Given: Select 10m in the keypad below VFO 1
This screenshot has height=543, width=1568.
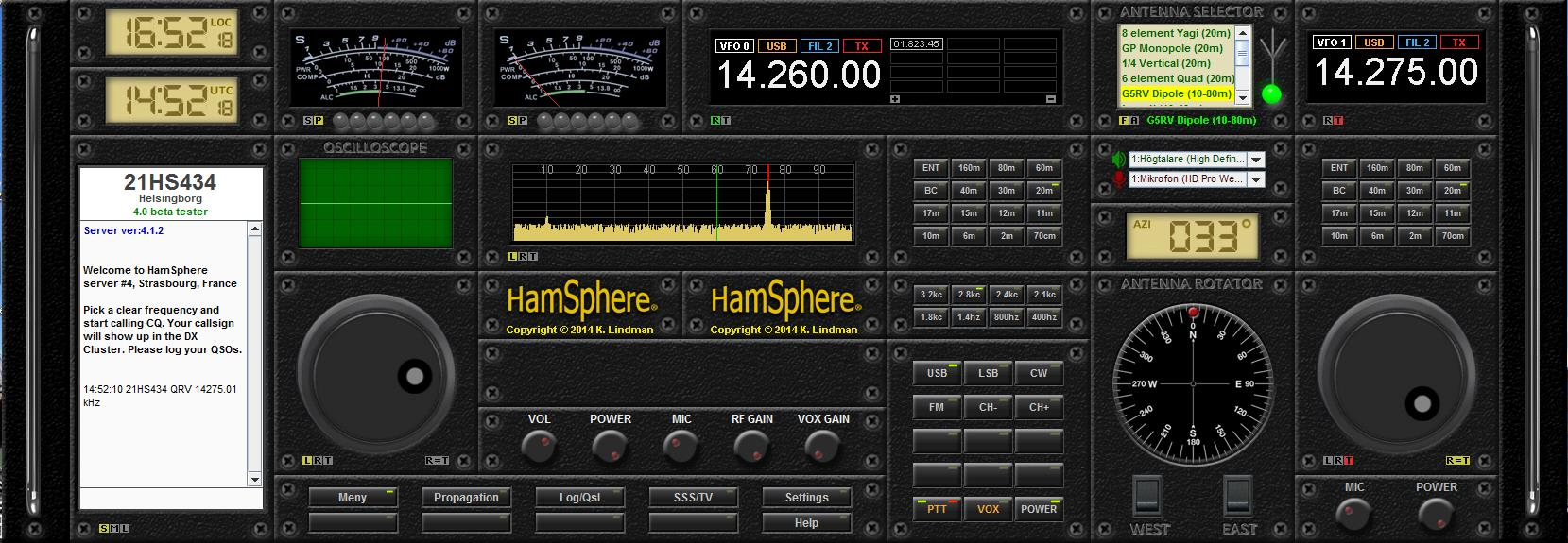Looking at the screenshot, I should point(1339,236).
